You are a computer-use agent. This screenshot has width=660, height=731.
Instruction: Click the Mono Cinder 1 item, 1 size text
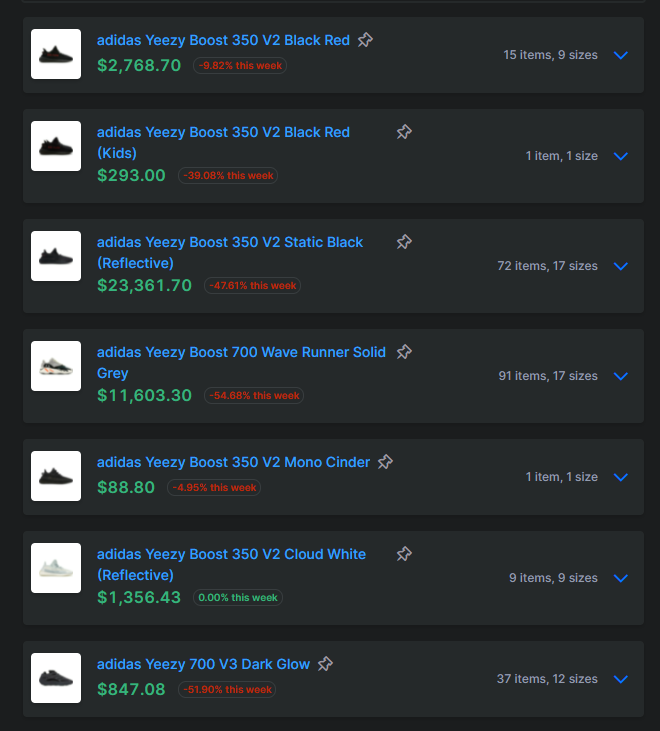[x=562, y=477]
